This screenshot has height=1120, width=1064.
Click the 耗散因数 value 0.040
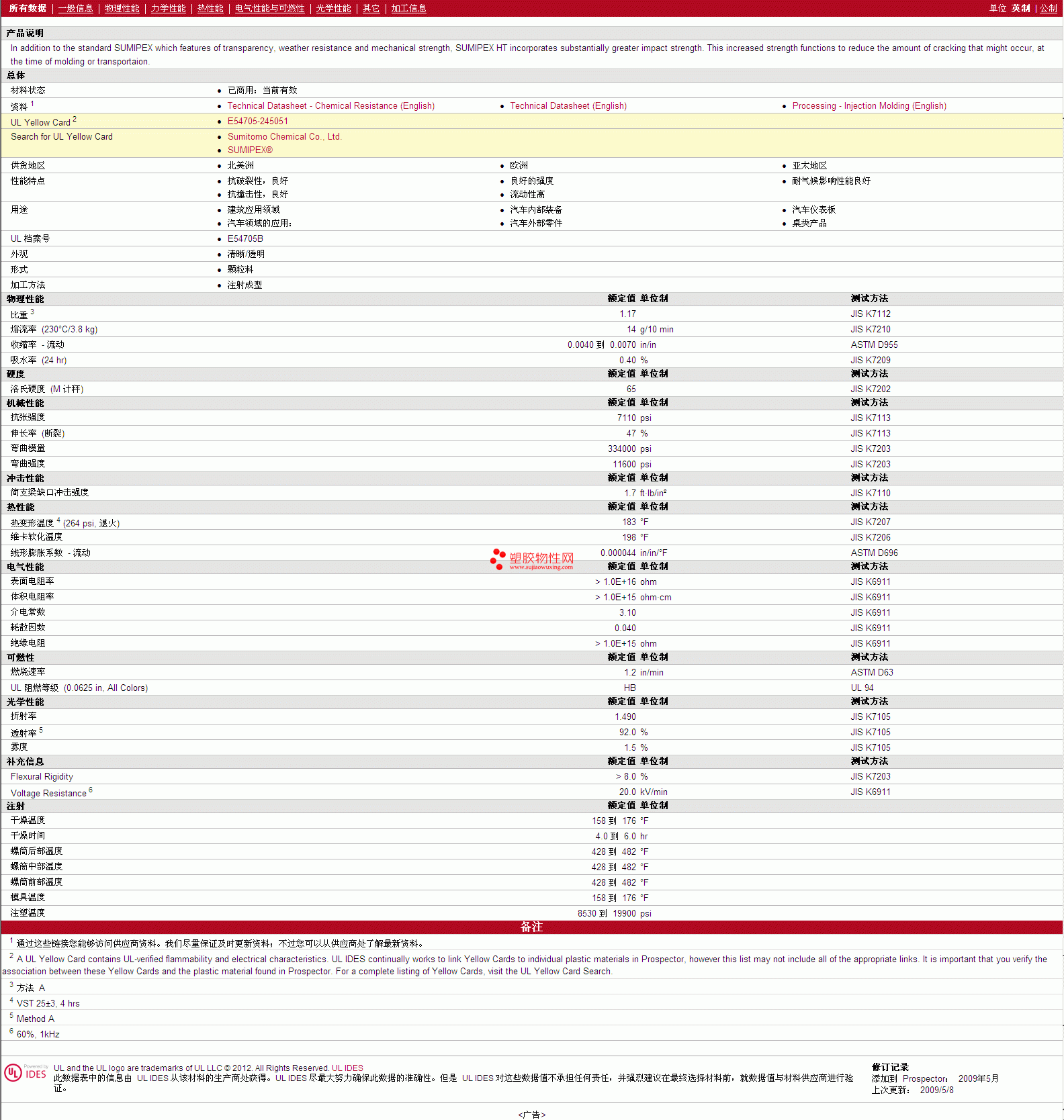coord(625,628)
